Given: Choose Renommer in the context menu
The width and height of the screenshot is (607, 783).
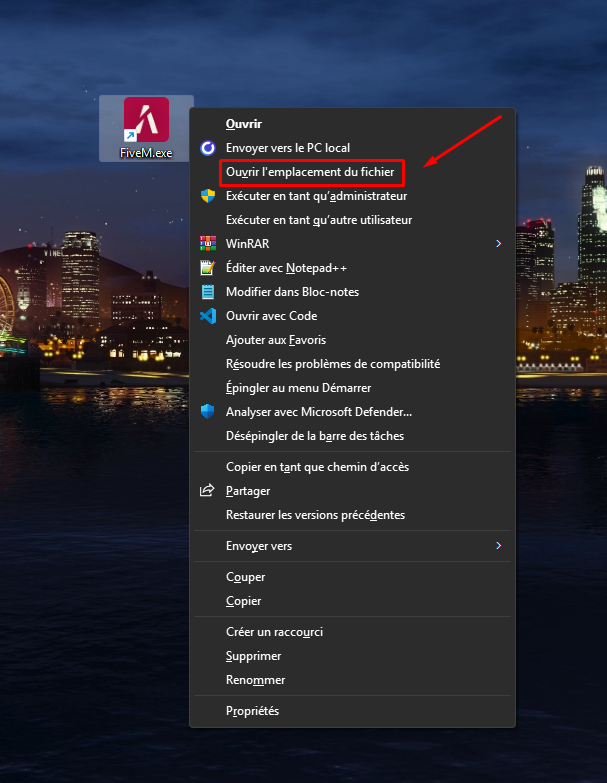Looking at the screenshot, I should click(255, 680).
